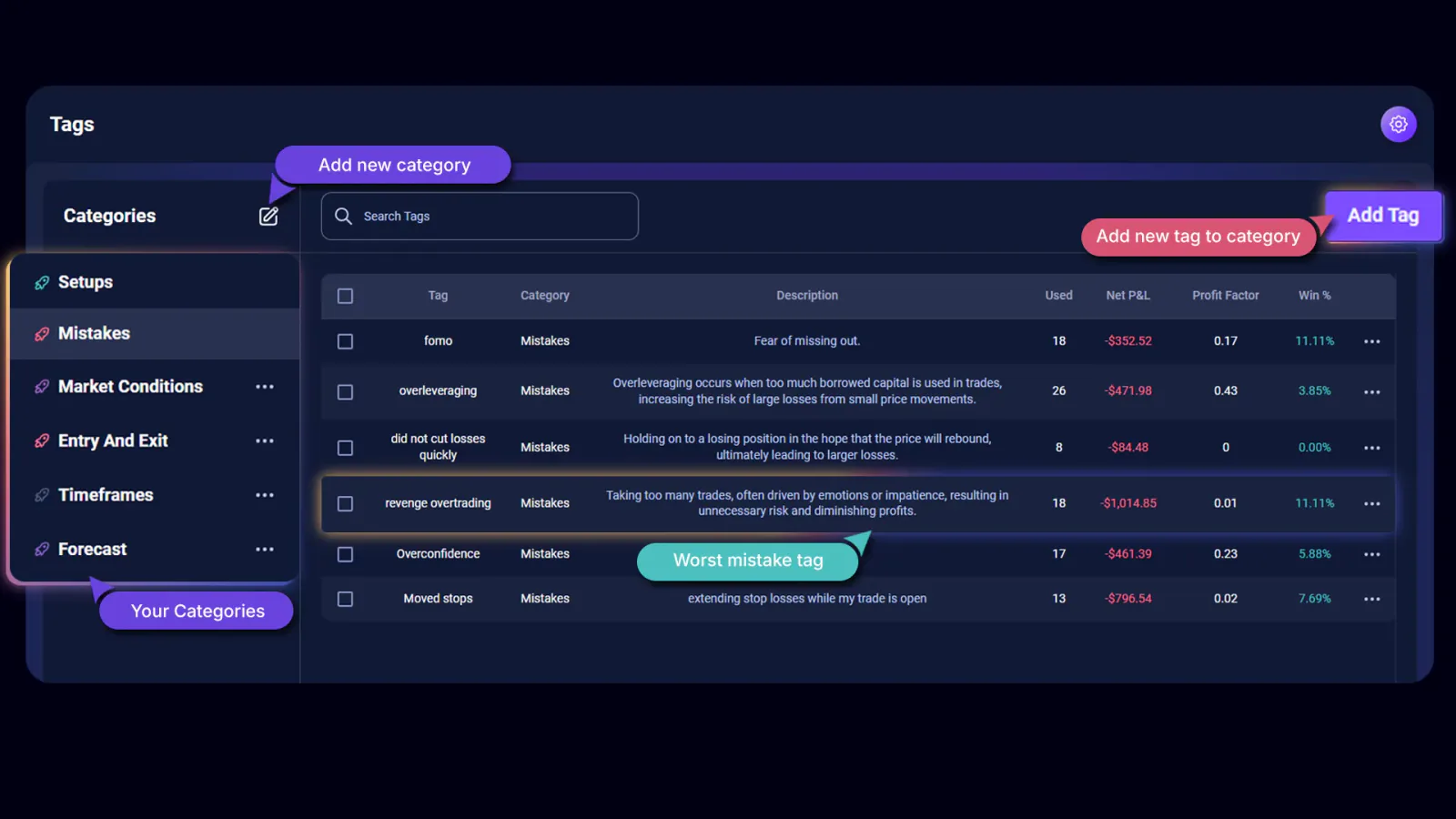The width and height of the screenshot is (1456, 819).
Task: Click the Description column header
Action: tap(807, 295)
